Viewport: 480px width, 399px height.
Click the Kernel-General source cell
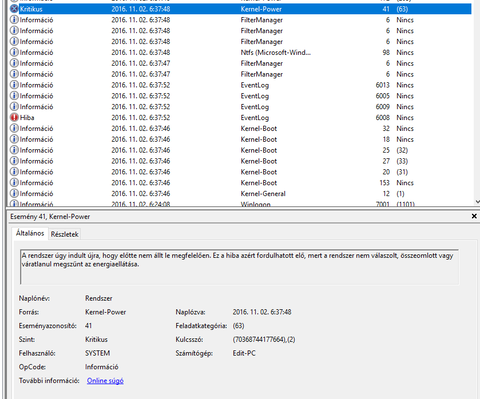[263, 193]
